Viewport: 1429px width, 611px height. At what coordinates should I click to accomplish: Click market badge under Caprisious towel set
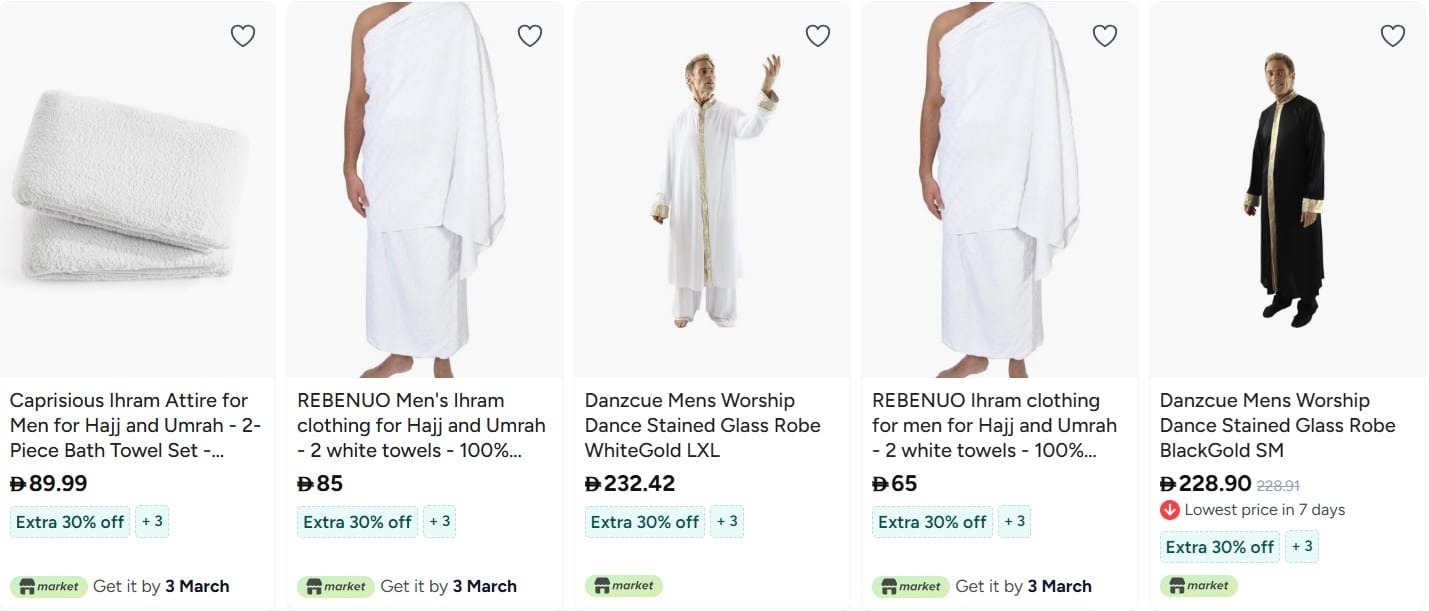coord(48,586)
